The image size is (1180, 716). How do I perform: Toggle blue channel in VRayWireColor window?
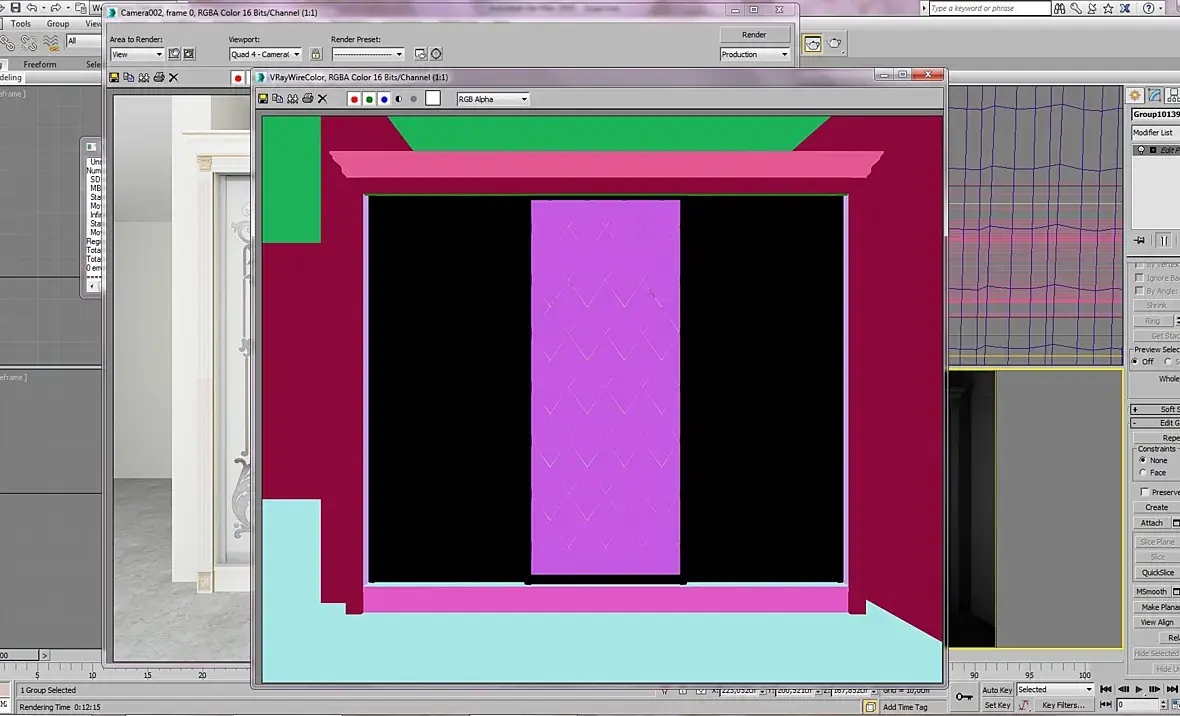[385, 99]
